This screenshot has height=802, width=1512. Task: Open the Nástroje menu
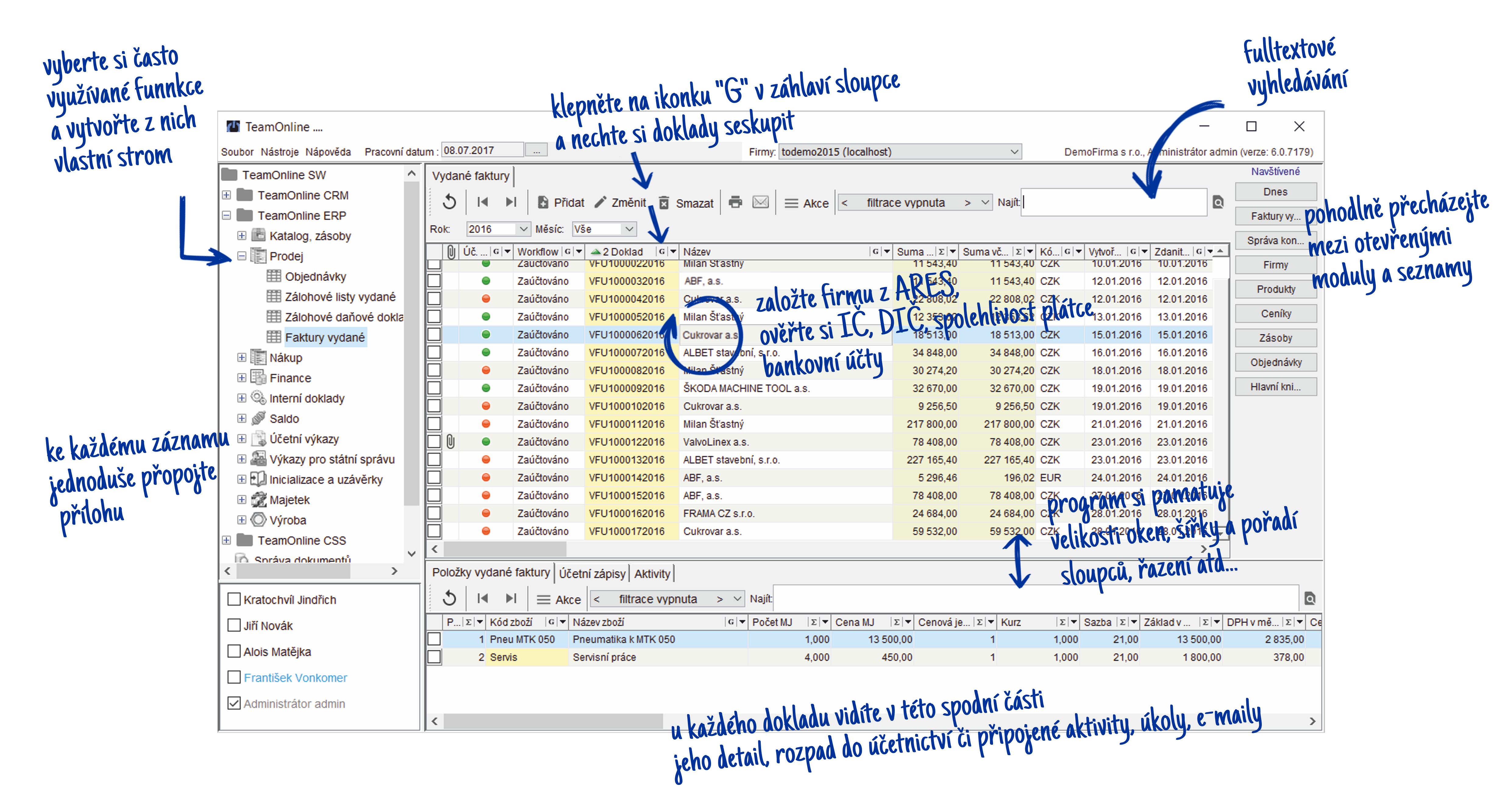(x=279, y=152)
